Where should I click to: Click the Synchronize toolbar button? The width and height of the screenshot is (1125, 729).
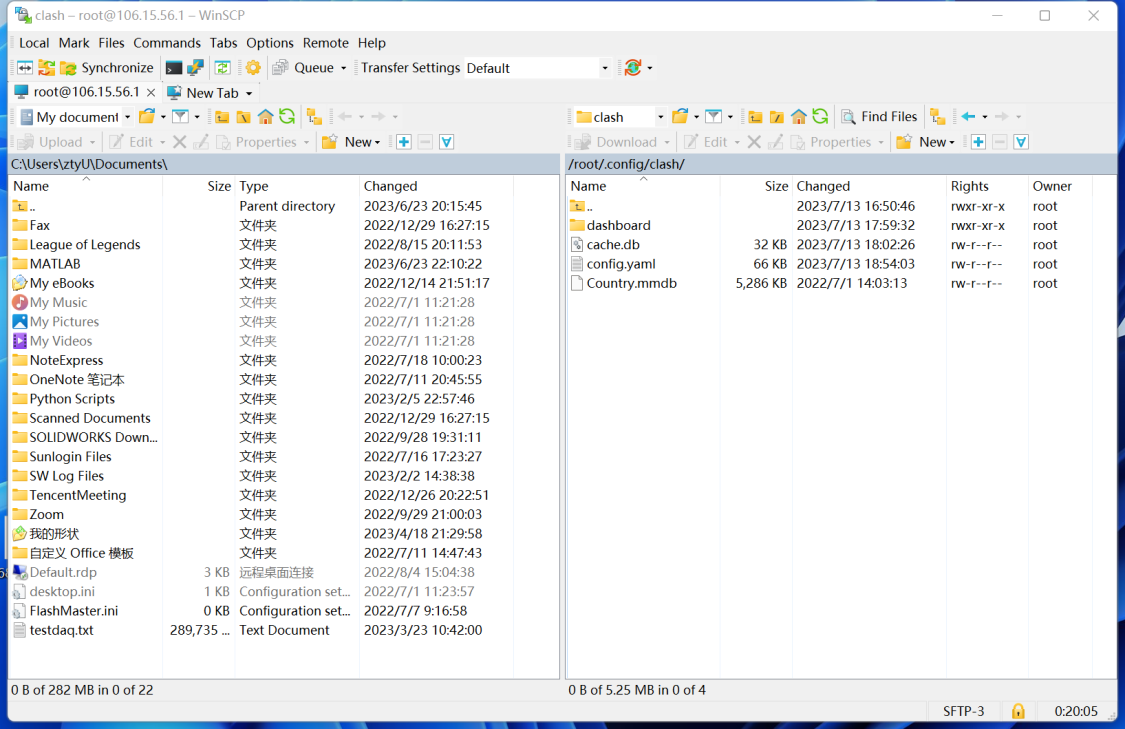107,67
